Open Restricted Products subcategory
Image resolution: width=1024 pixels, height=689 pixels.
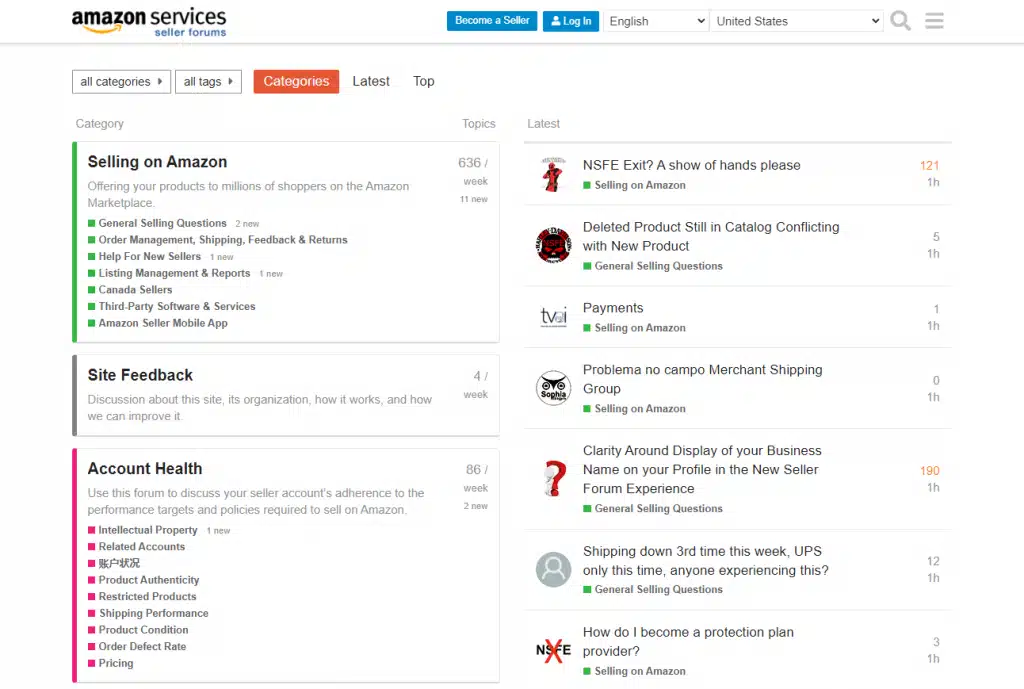(148, 596)
